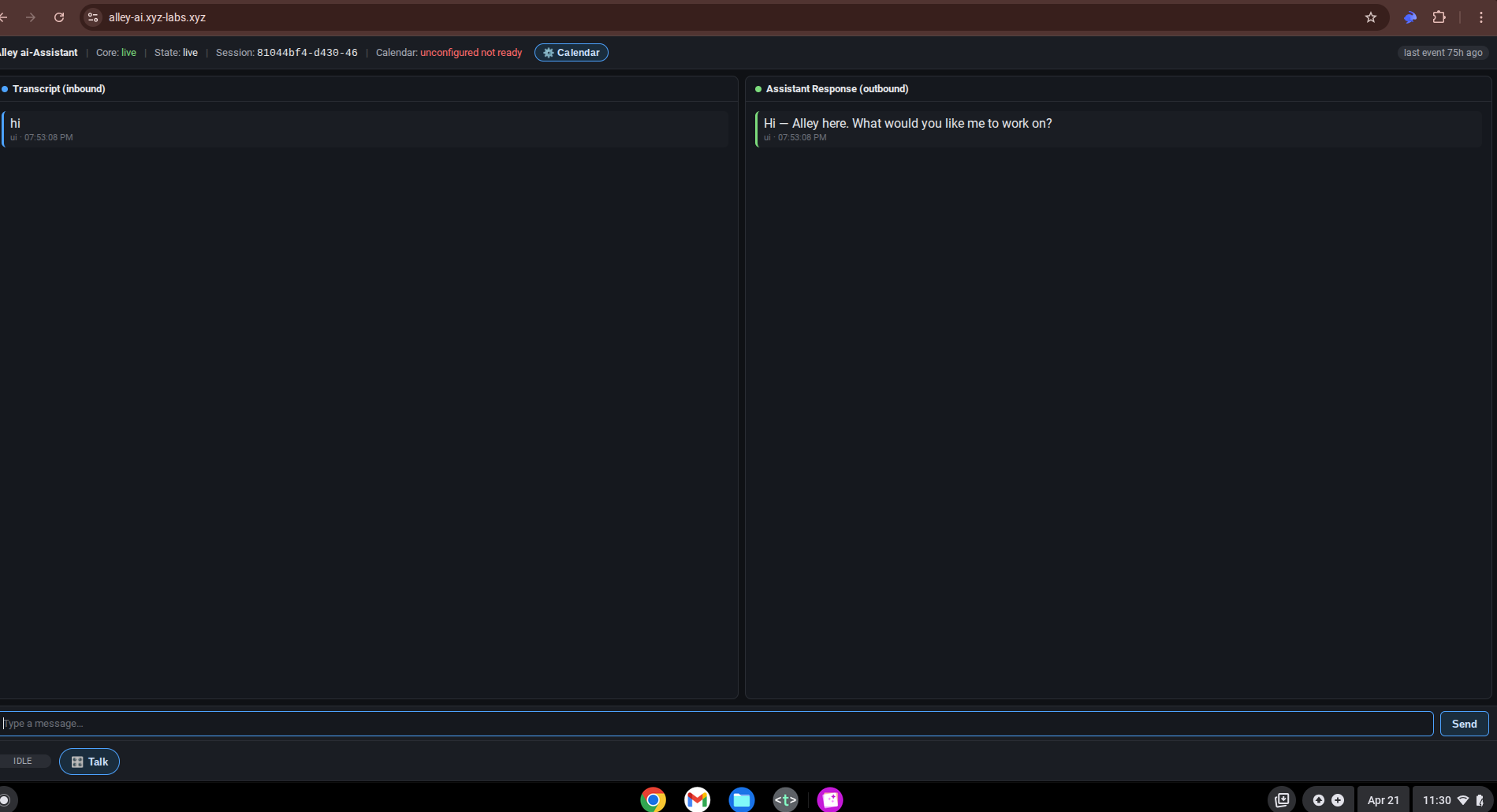Open the browser Extensions puzzle icon
Image resolution: width=1497 pixels, height=812 pixels.
(x=1439, y=17)
